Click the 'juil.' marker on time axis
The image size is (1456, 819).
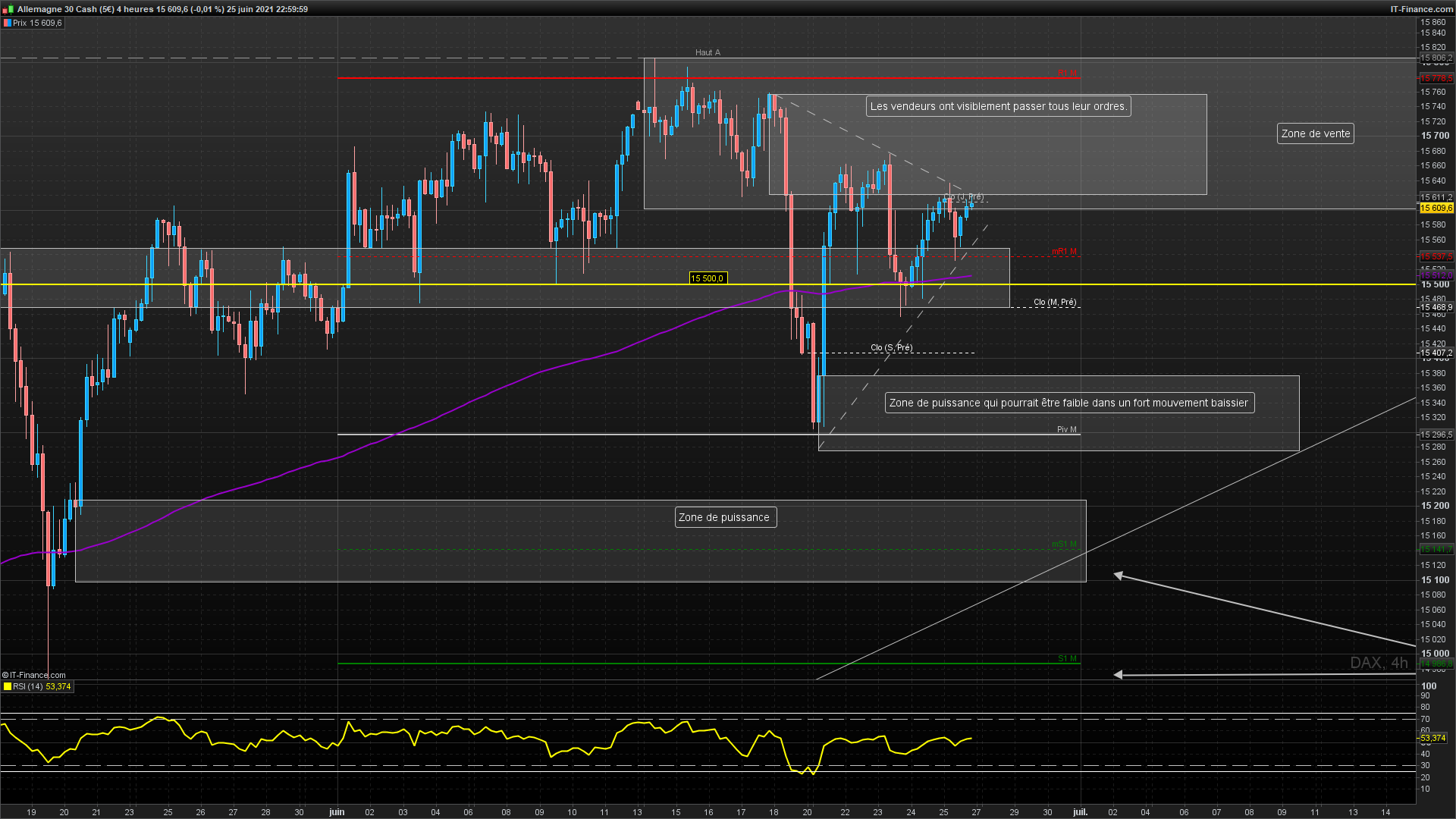click(x=1080, y=812)
